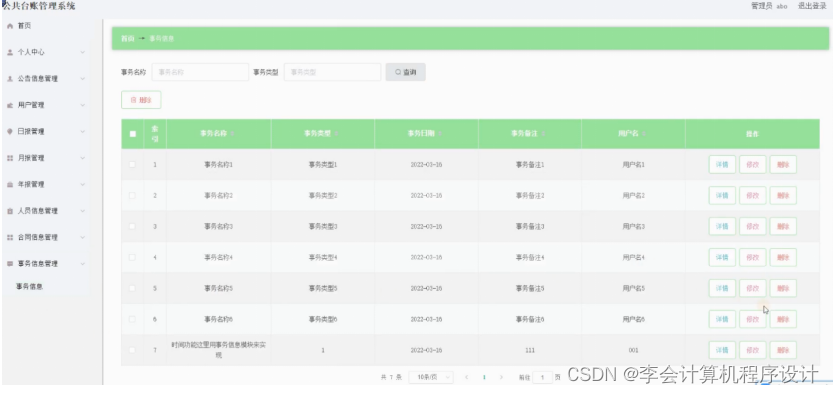834x393 pixels.
Task: Expand 日报管理 menu chevron
Action: pyautogui.click(x=82, y=131)
